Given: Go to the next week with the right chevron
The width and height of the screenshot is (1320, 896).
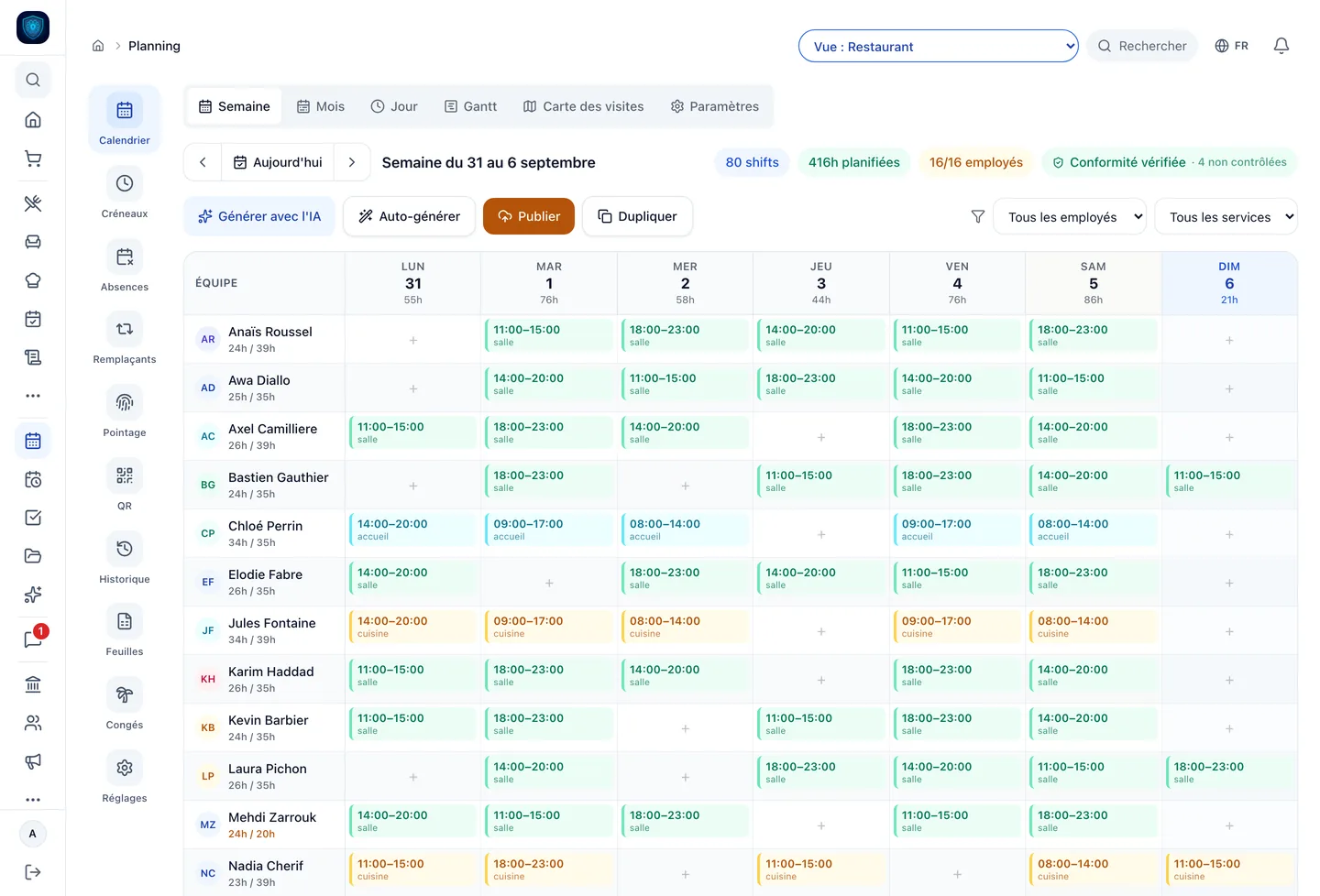Looking at the screenshot, I should (x=352, y=162).
